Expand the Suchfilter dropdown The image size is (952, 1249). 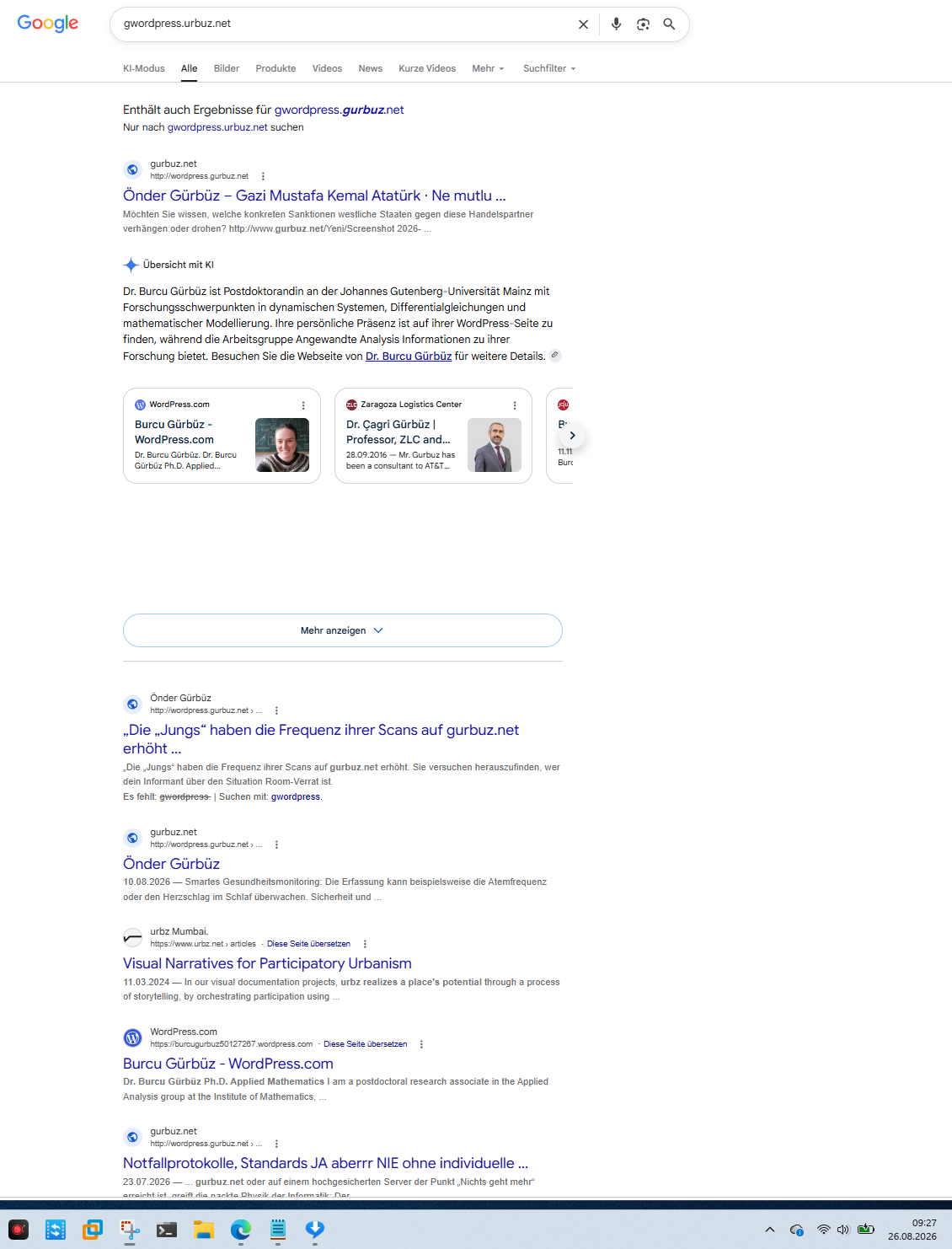pyautogui.click(x=549, y=68)
